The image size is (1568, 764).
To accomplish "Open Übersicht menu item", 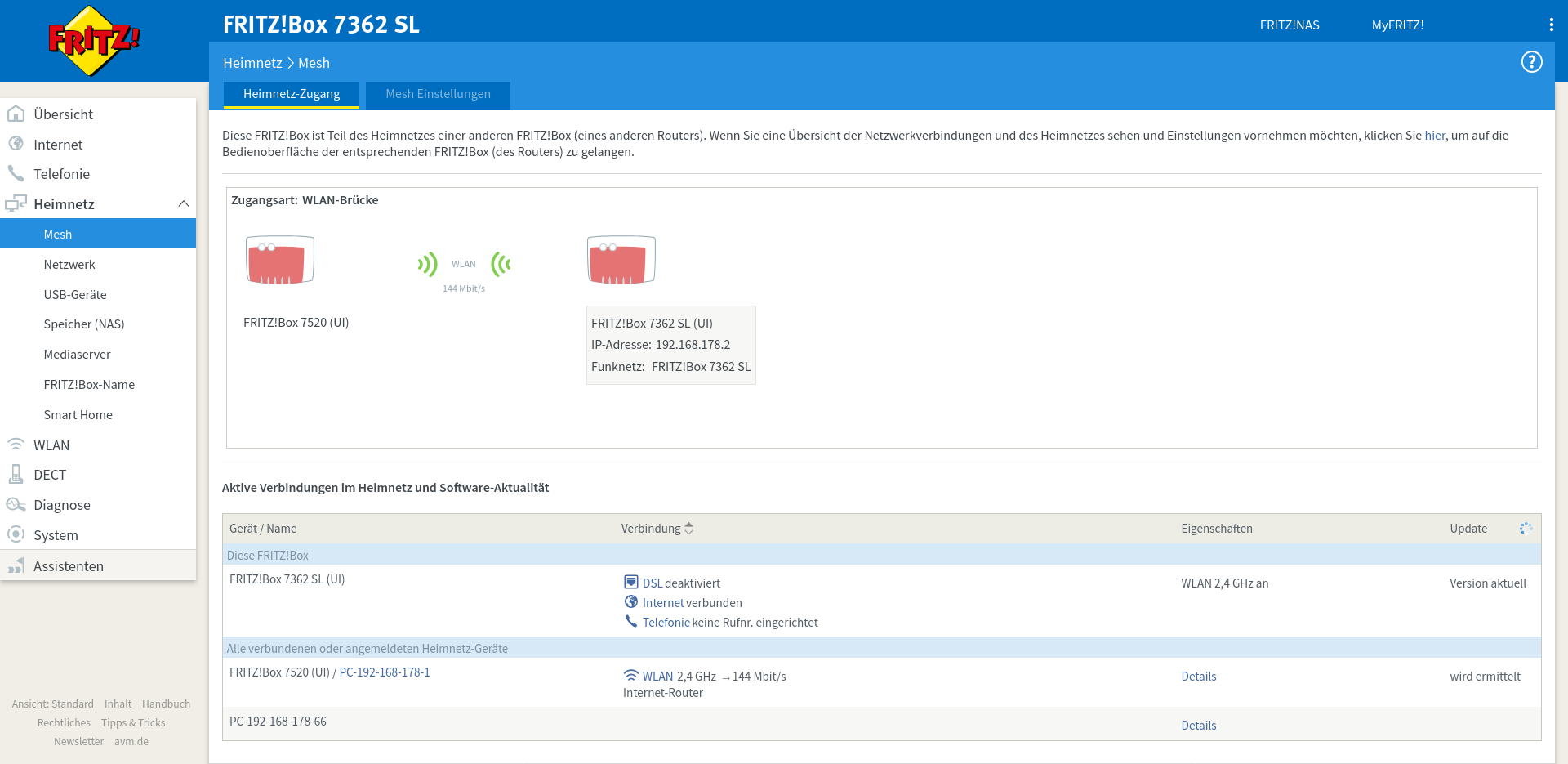I will [98, 114].
